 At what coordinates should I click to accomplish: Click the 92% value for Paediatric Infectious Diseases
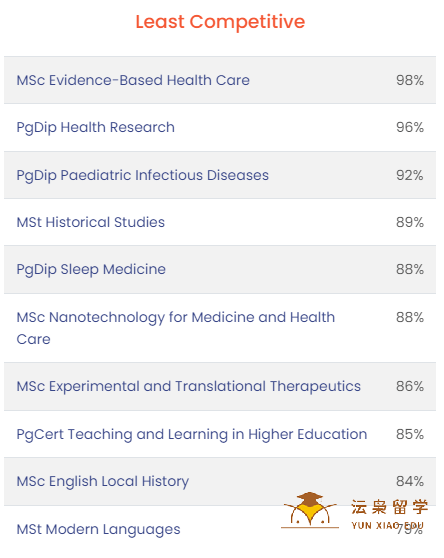pos(410,175)
